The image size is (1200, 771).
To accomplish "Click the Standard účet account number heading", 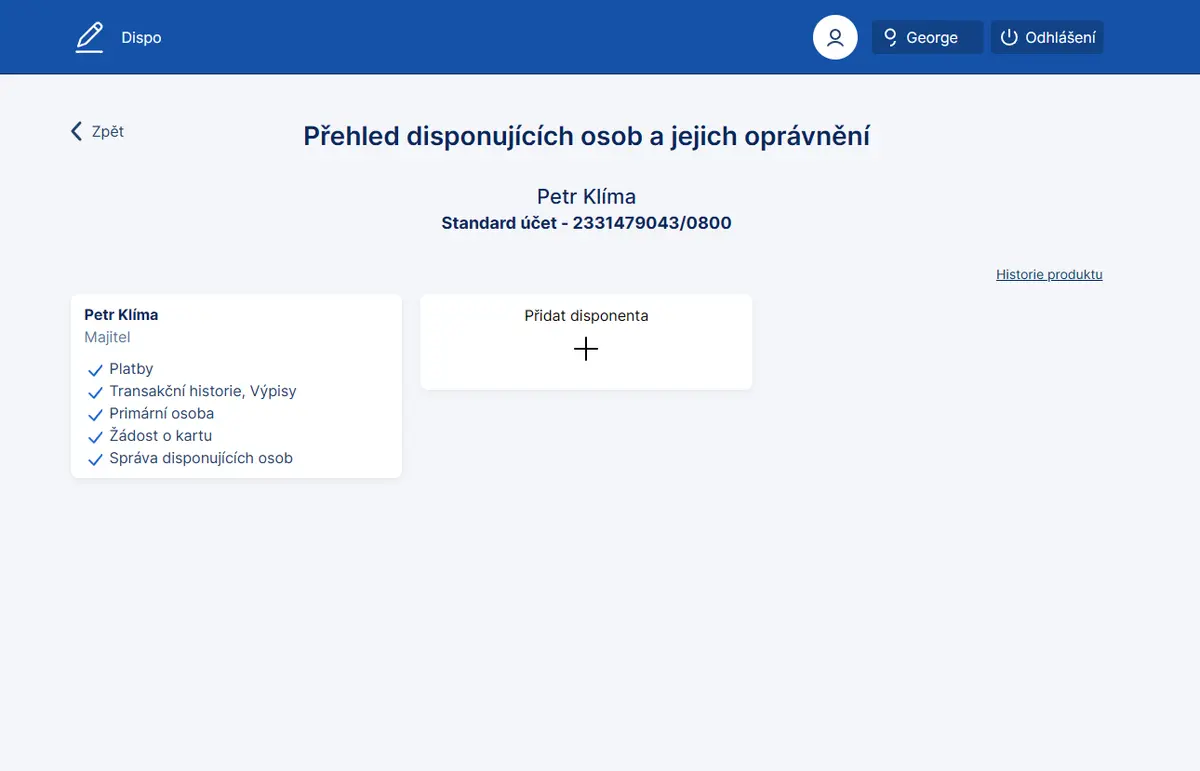I will (586, 223).
